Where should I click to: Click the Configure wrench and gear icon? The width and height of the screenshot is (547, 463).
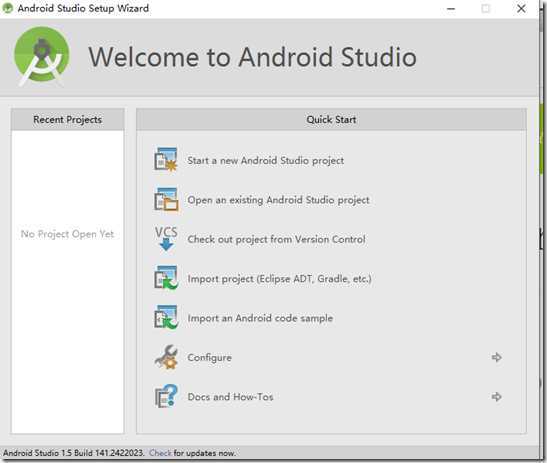(166, 357)
